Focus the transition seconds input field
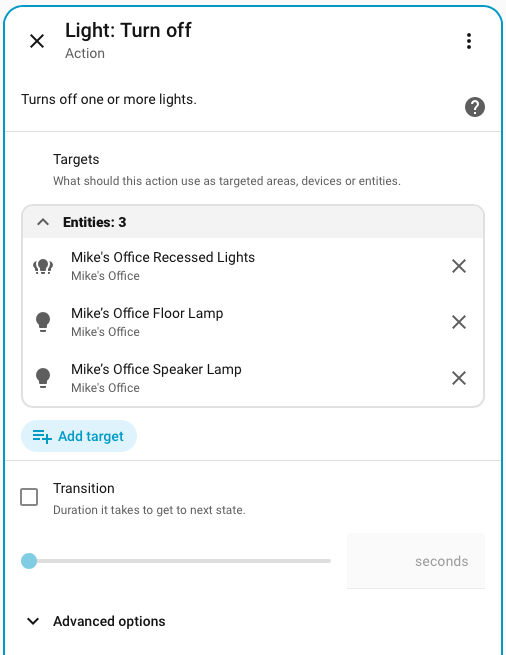Screen dimensions: 506x655 [416, 561]
